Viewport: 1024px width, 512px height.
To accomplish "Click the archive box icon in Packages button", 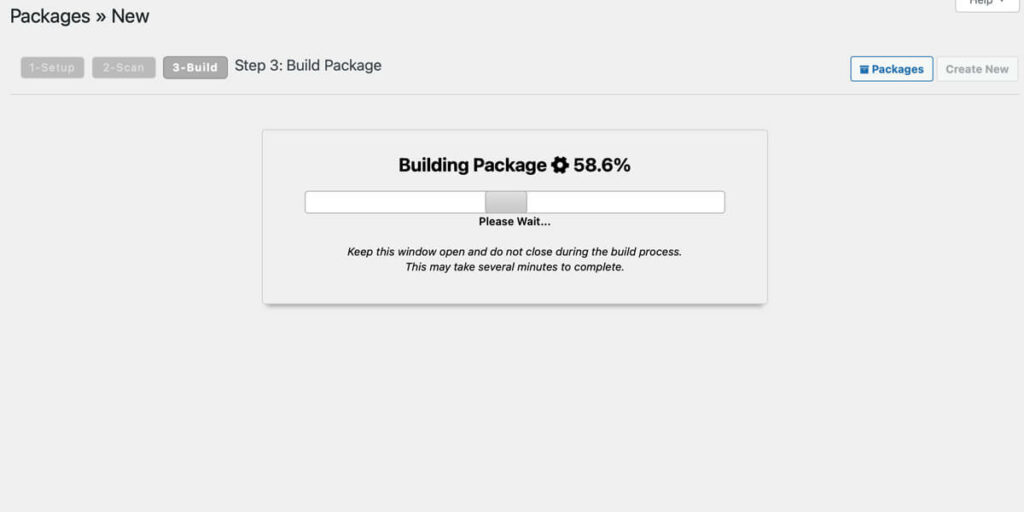I will pyautogui.click(x=864, y=69).
